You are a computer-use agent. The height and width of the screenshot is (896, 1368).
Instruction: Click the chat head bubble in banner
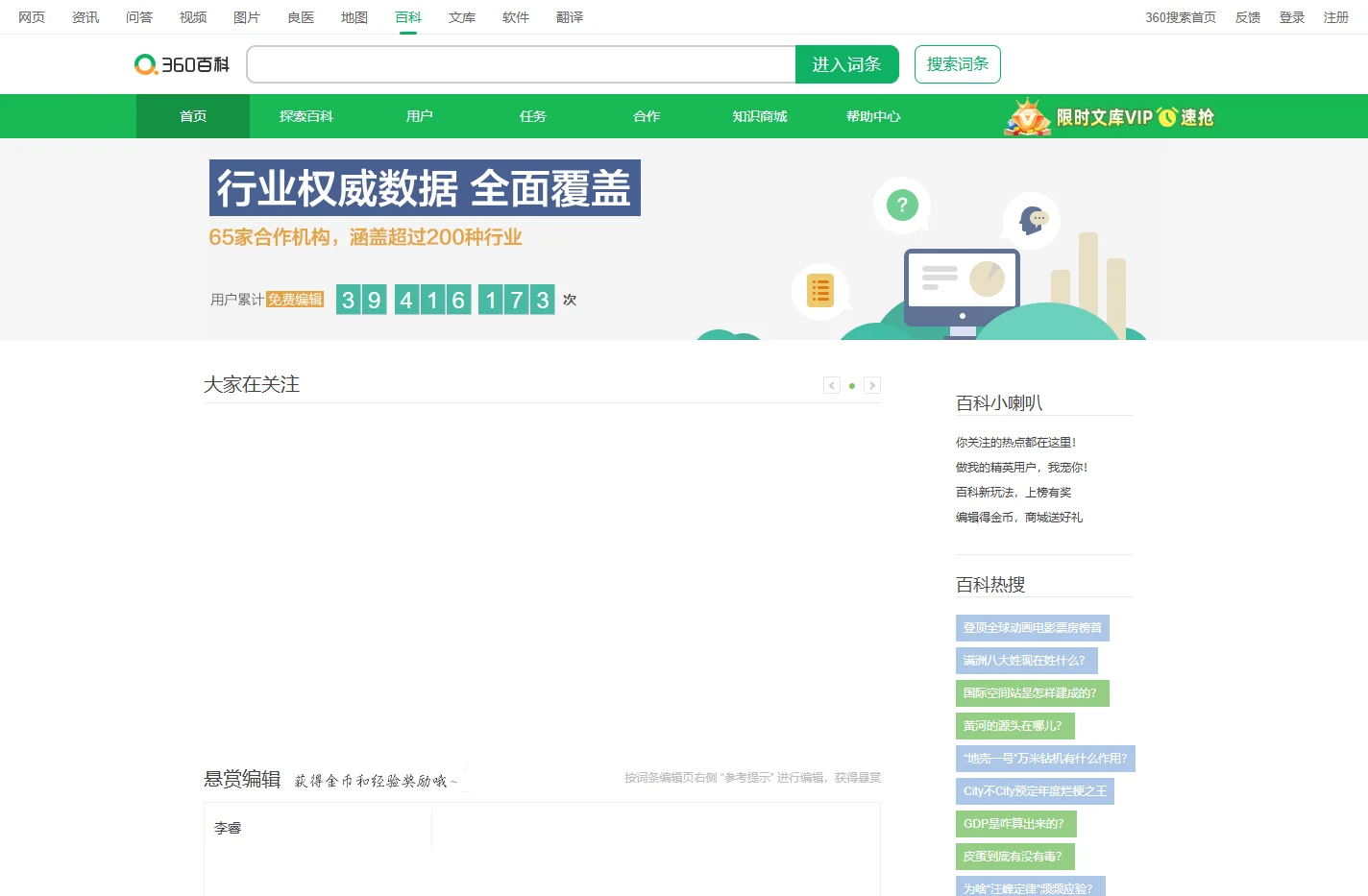point(1032,220)
